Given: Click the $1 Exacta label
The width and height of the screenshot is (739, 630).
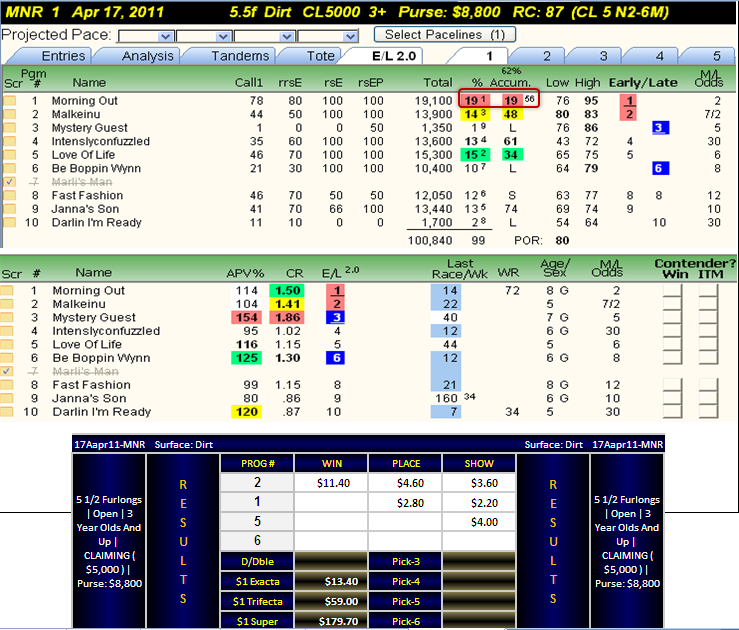Looking at the screenshot, I should 257,581.
